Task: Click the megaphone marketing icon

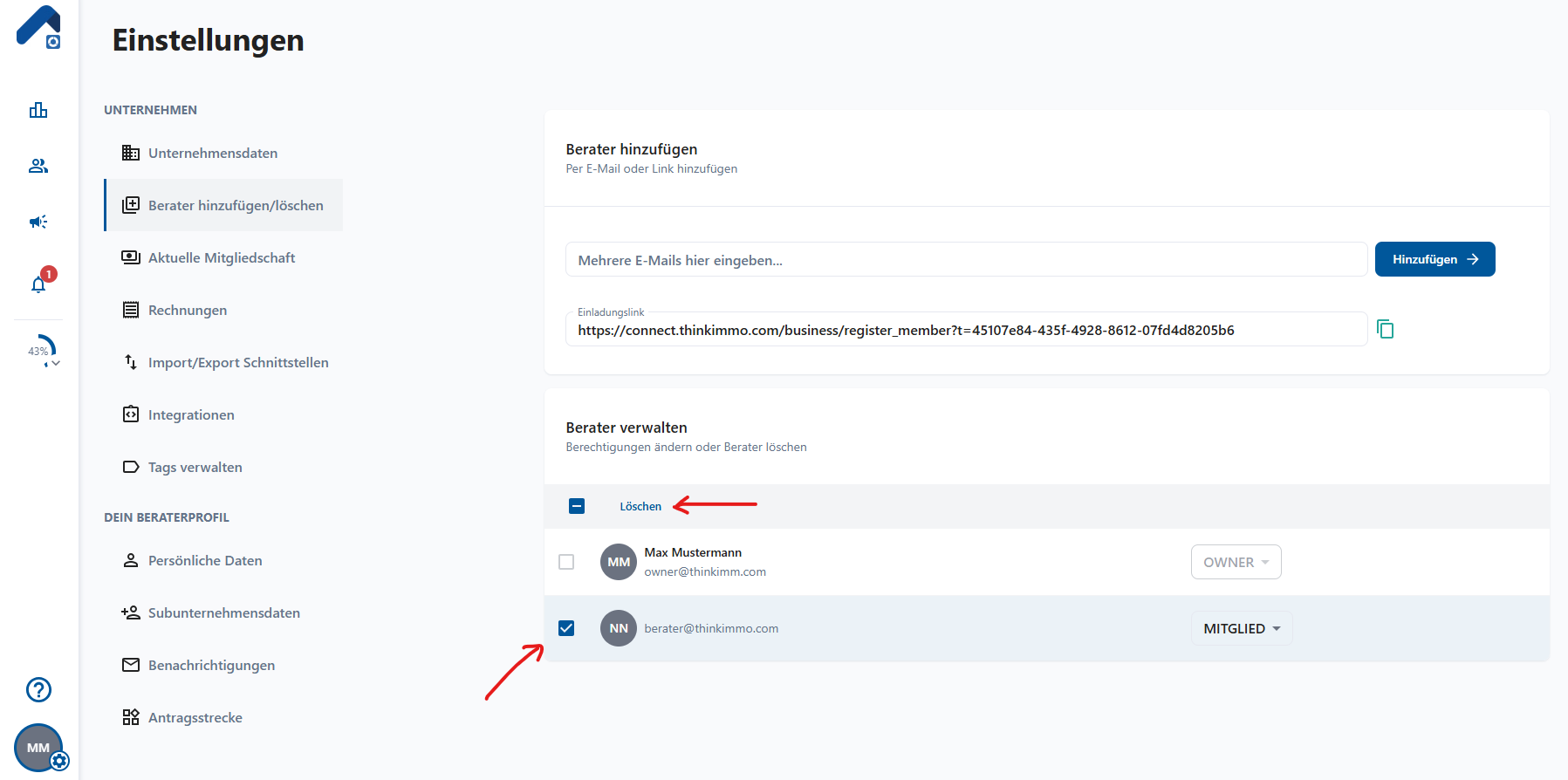Action: pos(38,222)
